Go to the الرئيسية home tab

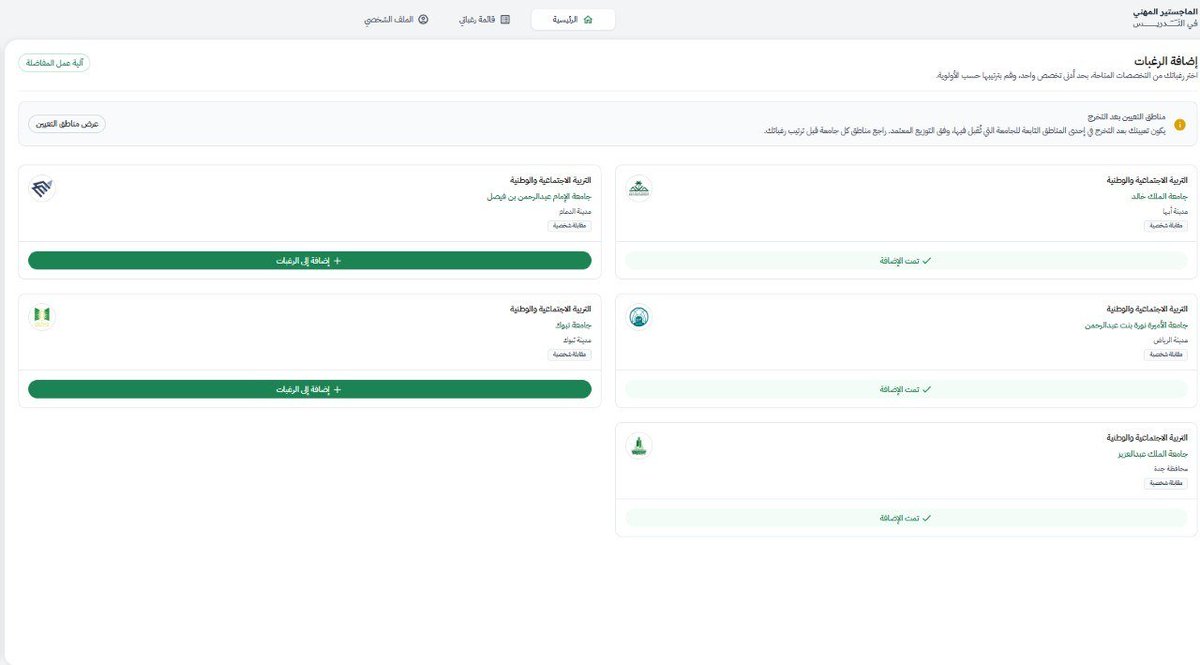point(573,19)
